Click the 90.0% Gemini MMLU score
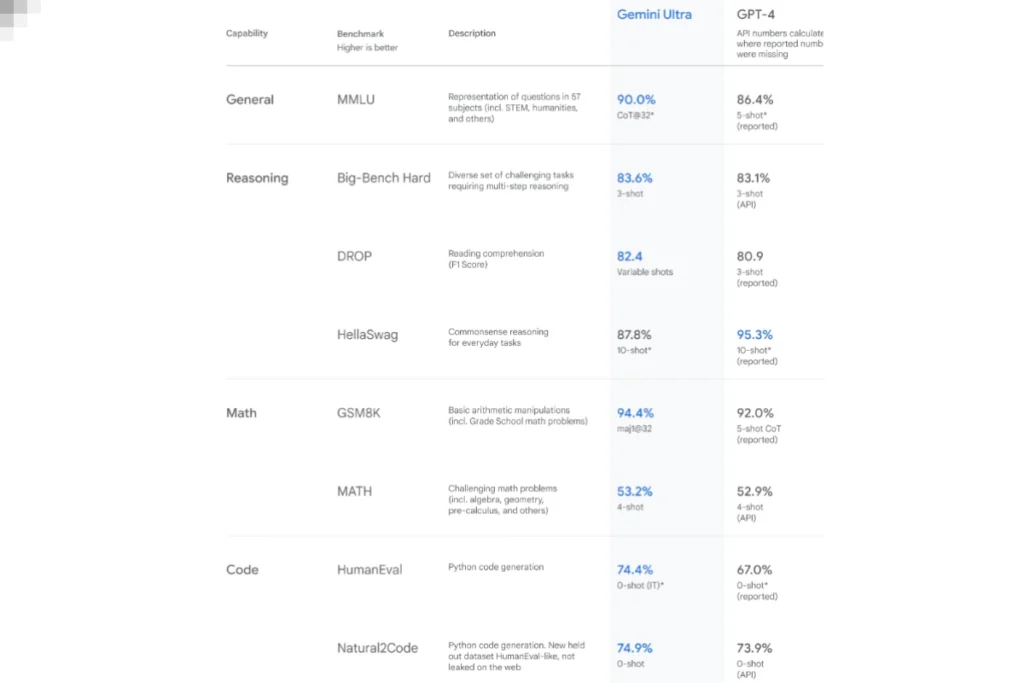The width and height of the screenshot is (1024, 683). coord(635,99)
